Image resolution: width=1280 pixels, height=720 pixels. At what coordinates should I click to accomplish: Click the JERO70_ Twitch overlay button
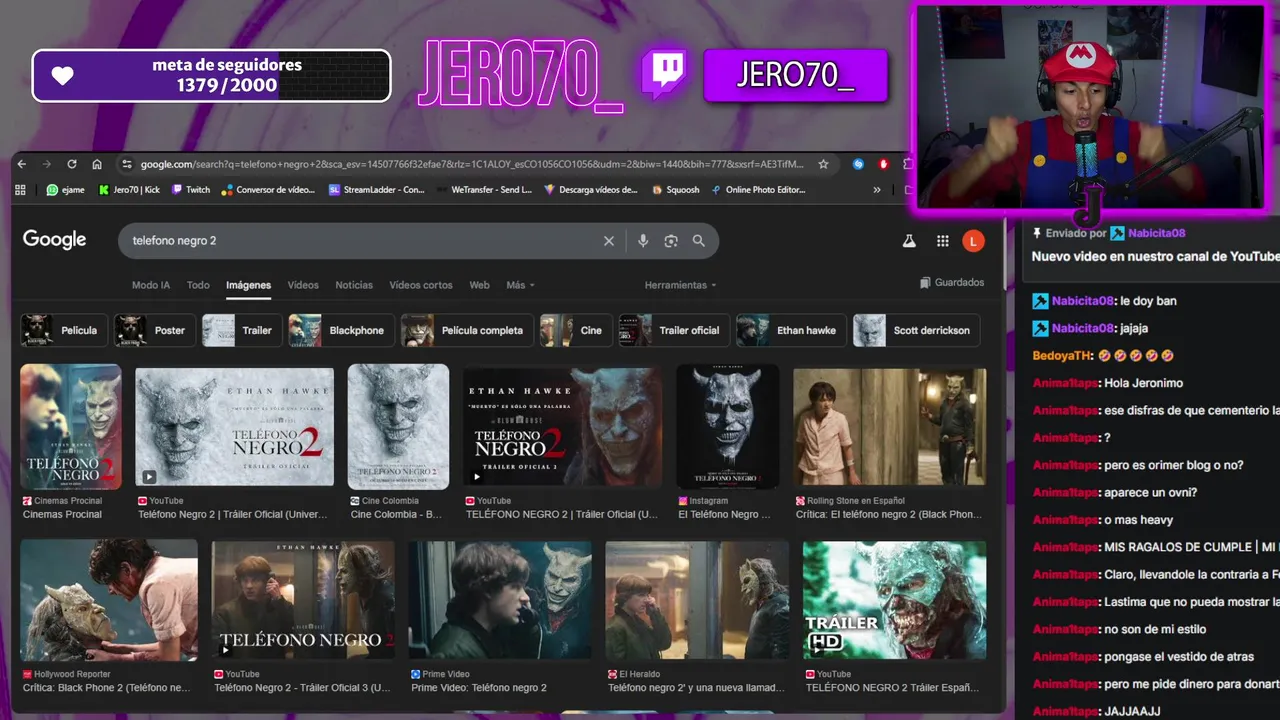coord(795,76)
